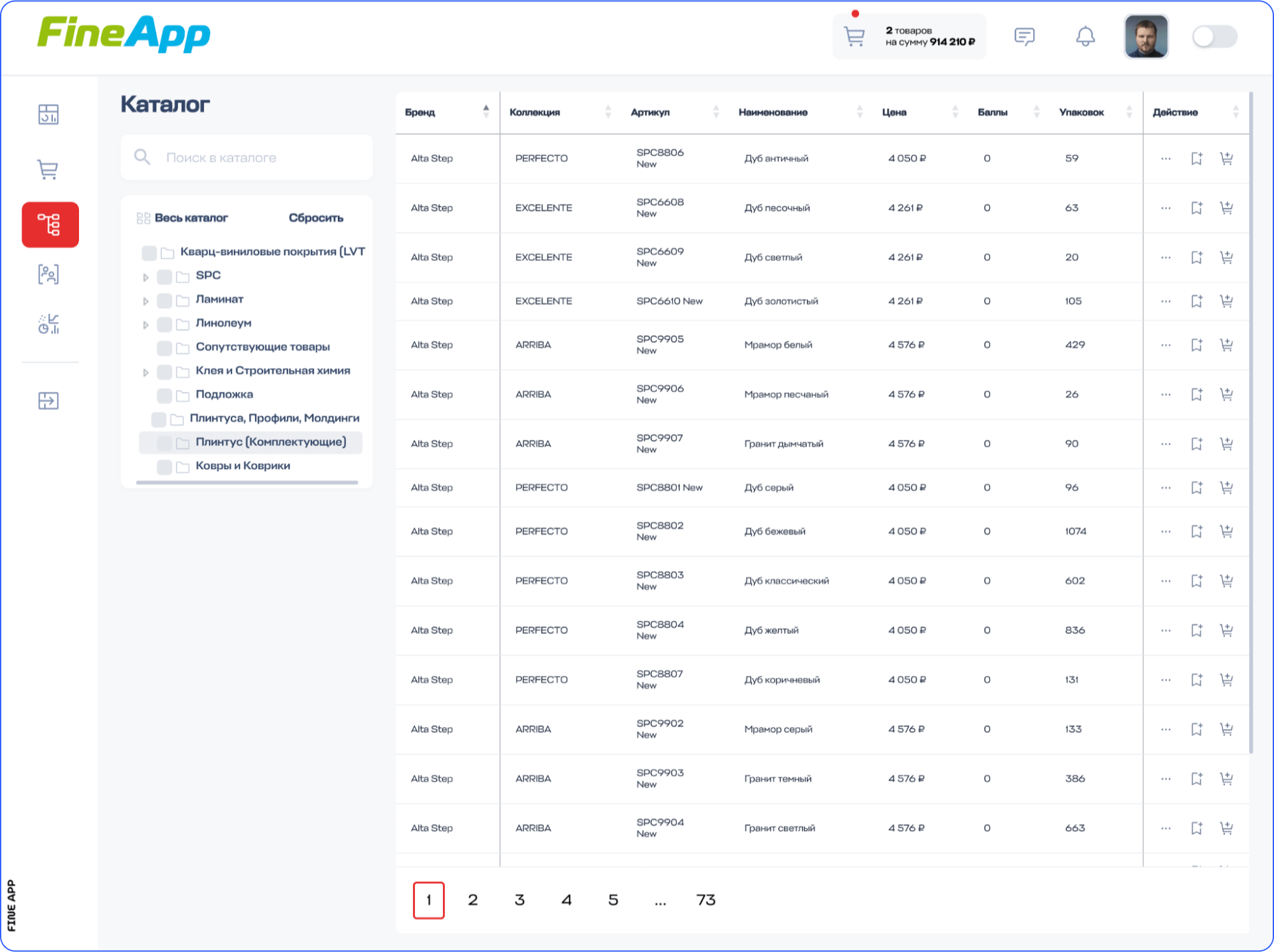Viewport: 1274px width, 952px height.
Task: Check the Ламинат category checkbox
Action: click(164, 300)
